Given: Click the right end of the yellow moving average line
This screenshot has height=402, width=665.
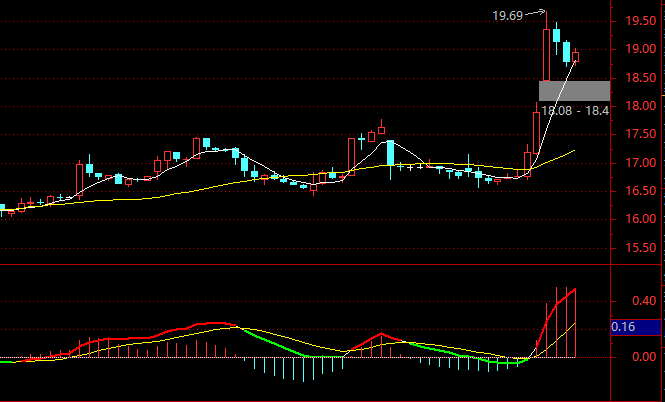Looking at the screenshot, I should [573, 150].
